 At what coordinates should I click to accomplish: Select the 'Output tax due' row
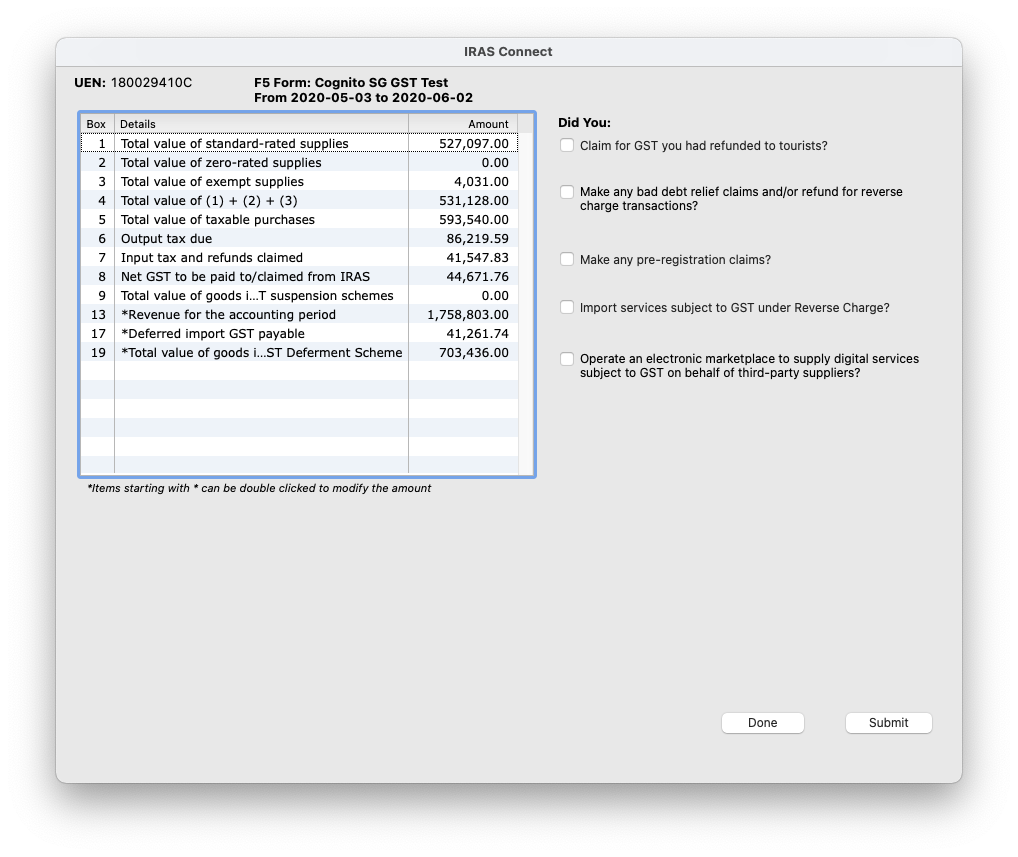[299, 238]
